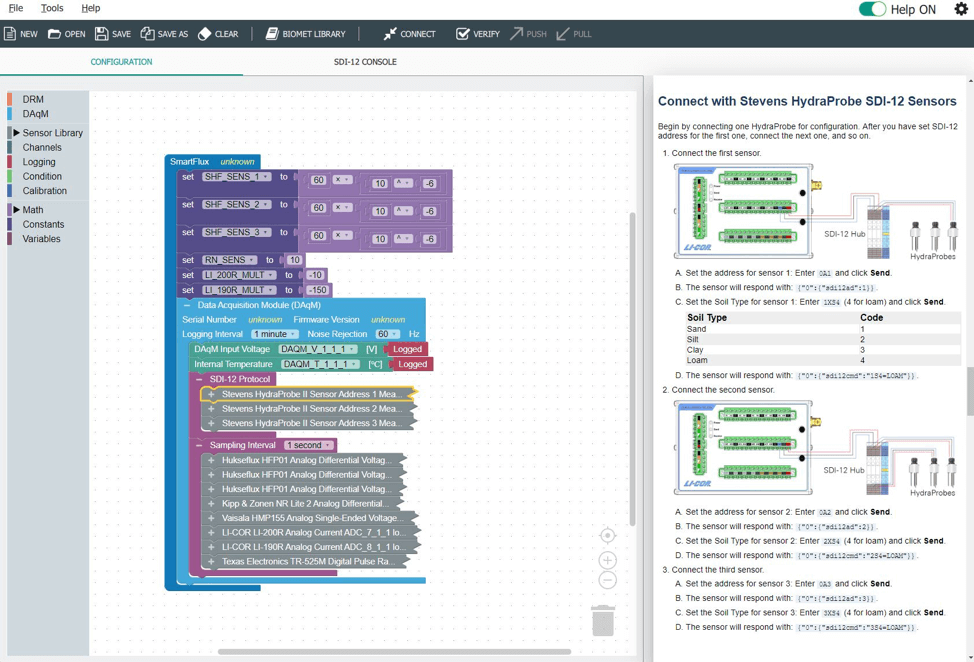Click the OPEN folder icon

click(55, 34)
